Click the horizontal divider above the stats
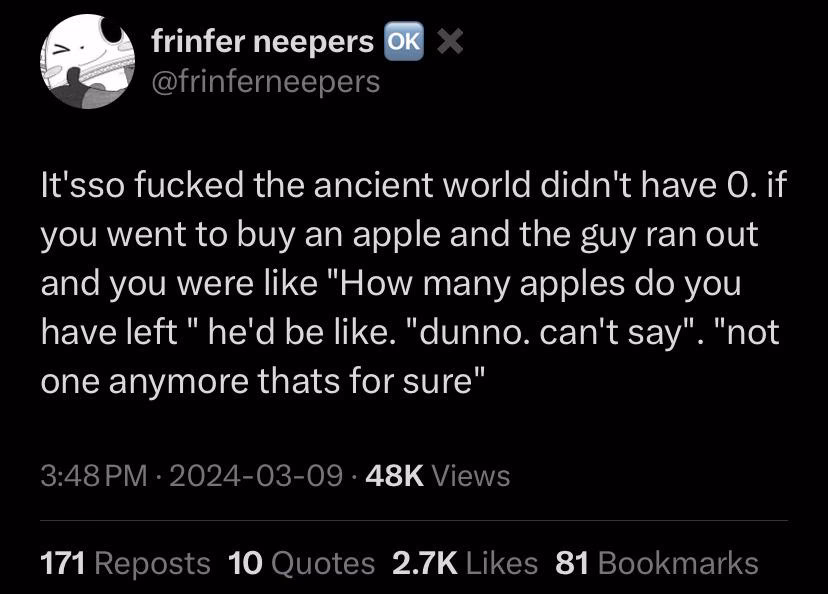Screen dimensions: 828x594 [x=414, y=521]
